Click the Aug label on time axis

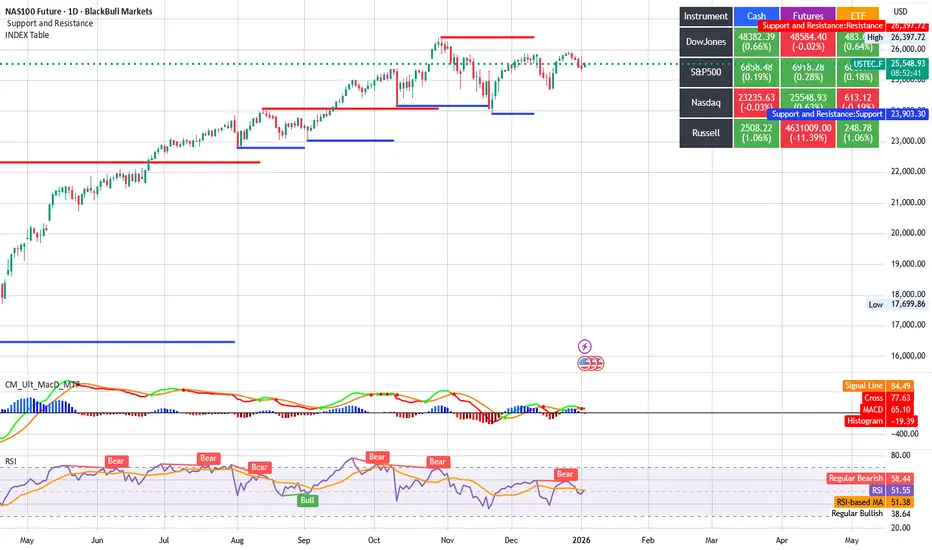(237, 540)
